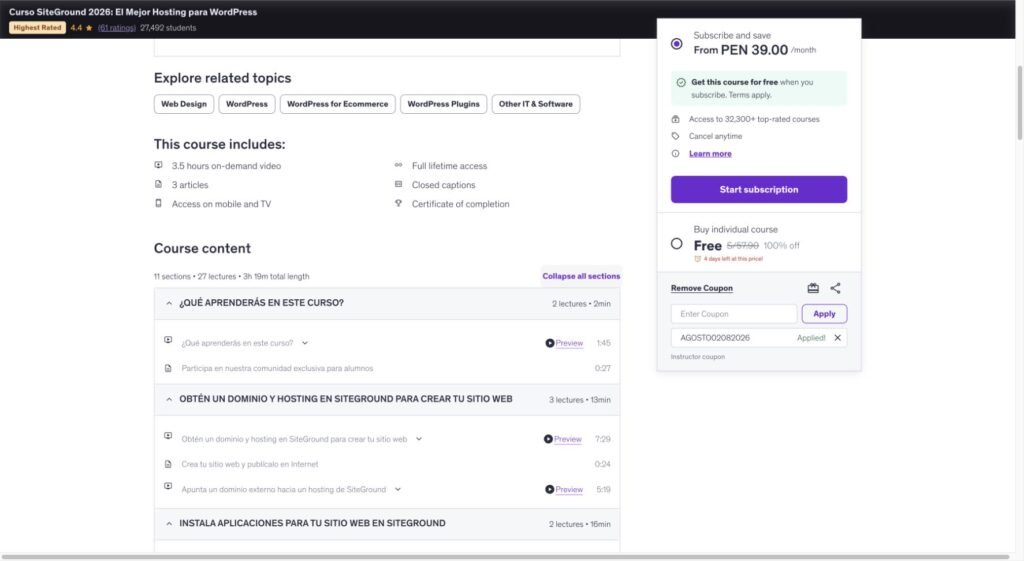This screenshot has height=561, width=1024.
Task: Click the on-demand video icon
Action: [158, 165]
